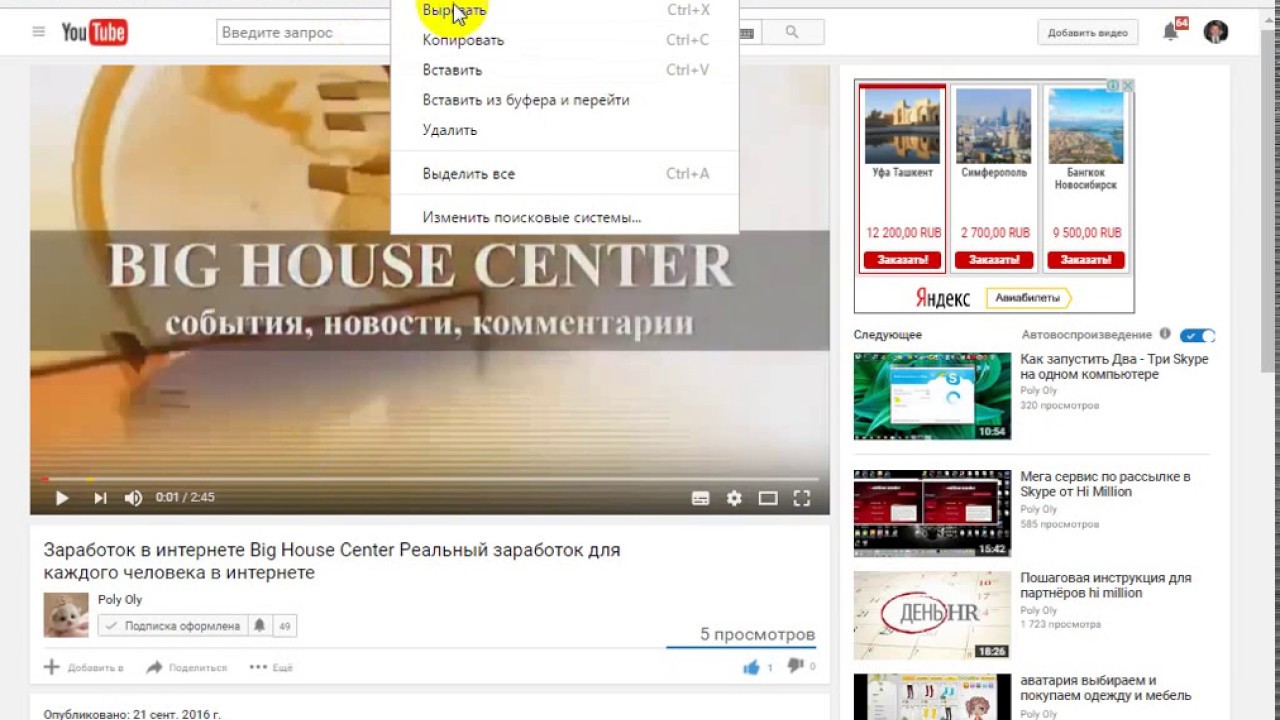The height and width of the screenshot is (720, 1280).
Task: Seek on the video progress bar
Action: (430, 479)
